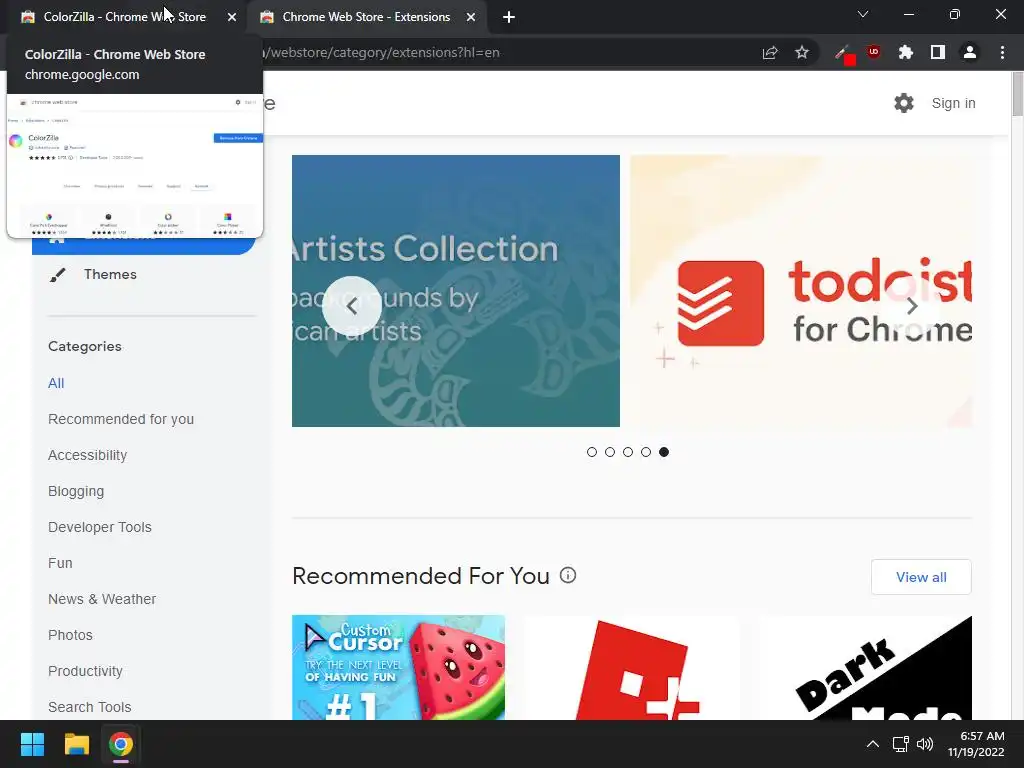Launch File Explorer from the taskbar
This screenshot has height=768, width=1024.
click(76, 744)
